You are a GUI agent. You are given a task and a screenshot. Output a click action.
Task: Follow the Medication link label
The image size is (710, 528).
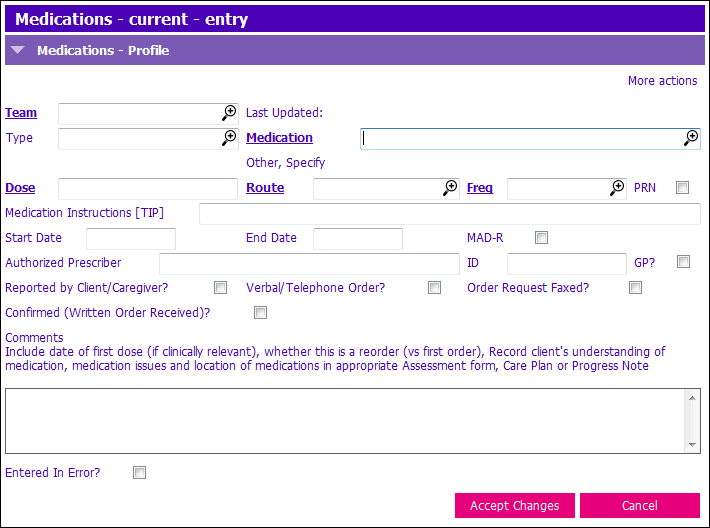point(279,138)
